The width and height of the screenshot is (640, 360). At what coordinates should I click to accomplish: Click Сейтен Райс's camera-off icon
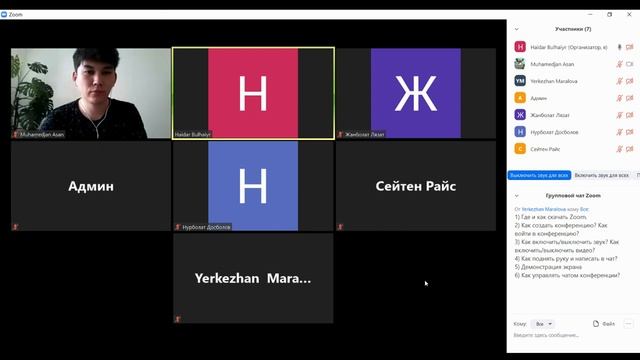(x=630, y=149)
